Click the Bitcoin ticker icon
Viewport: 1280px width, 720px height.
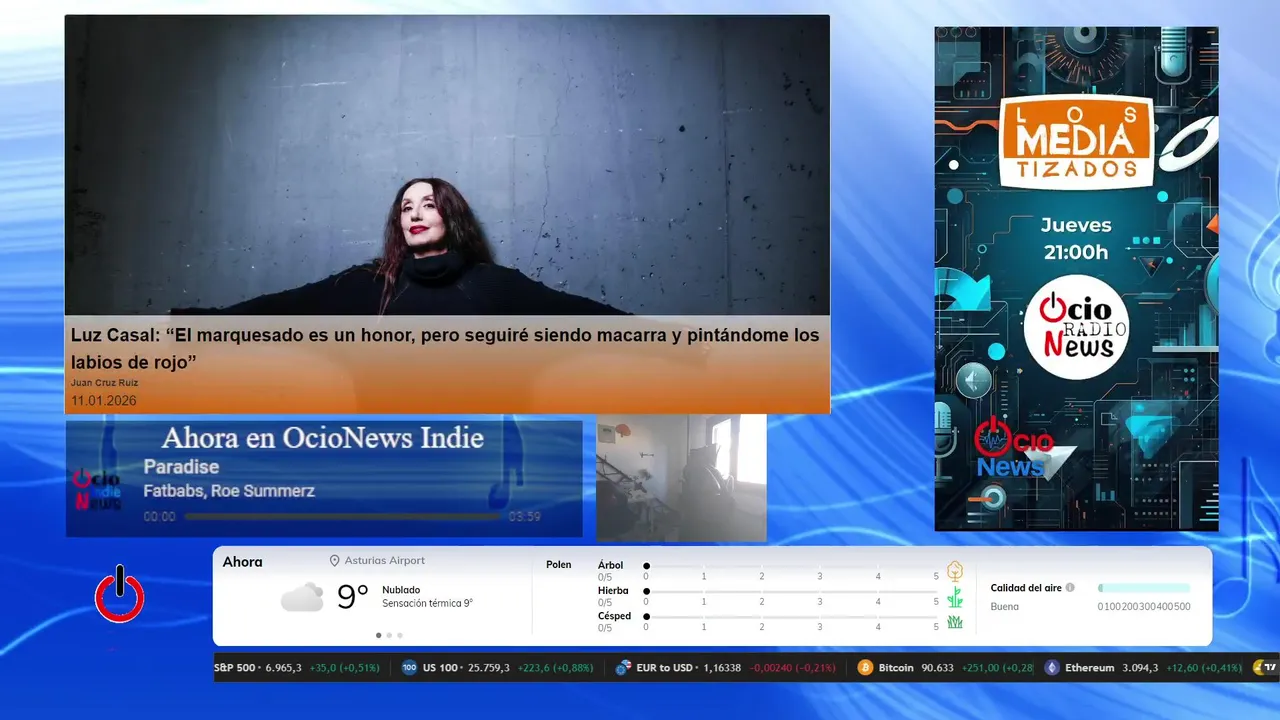pyautogui.click(x=865, y=668)
